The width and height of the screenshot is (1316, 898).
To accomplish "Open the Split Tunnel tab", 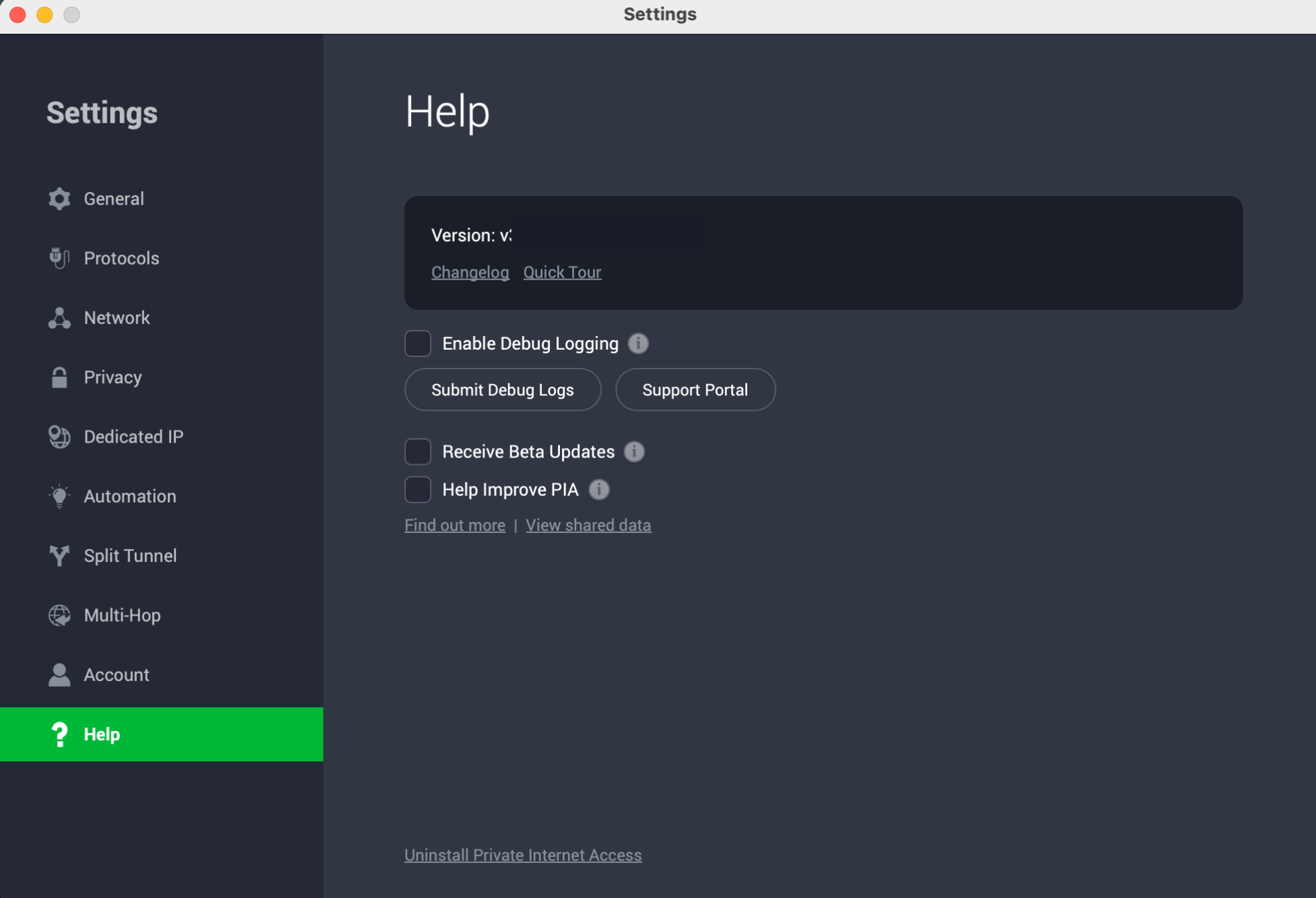I will point(130,556).
